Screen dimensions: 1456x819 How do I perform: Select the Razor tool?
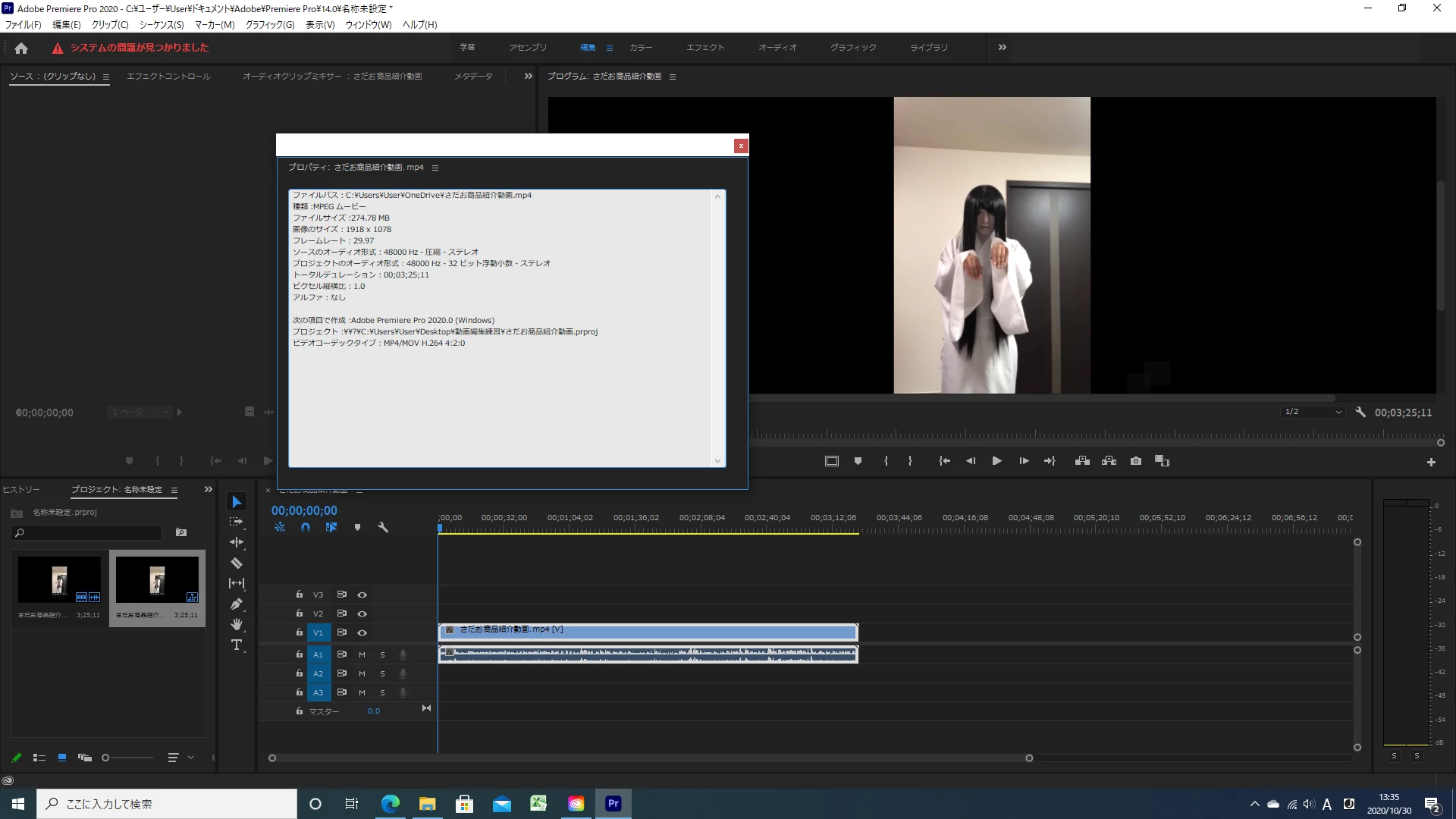coord(237,563)
